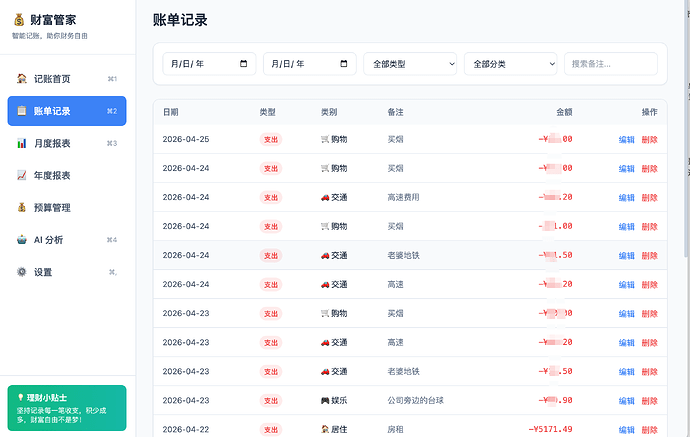Expand the 全部分类 dropdown

[x=510, y=64]
